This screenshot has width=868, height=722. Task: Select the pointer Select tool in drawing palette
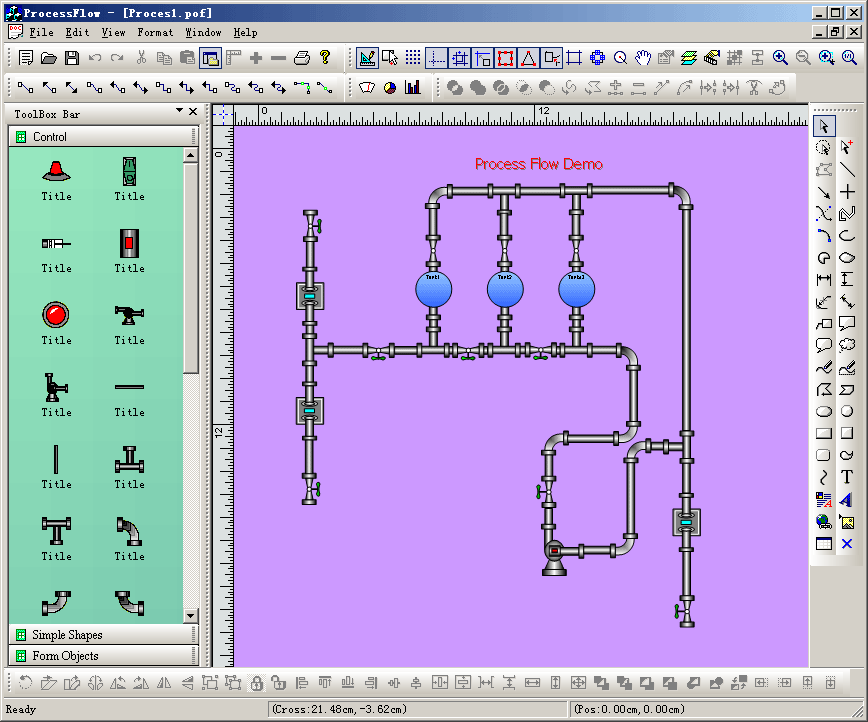[824, 126]
